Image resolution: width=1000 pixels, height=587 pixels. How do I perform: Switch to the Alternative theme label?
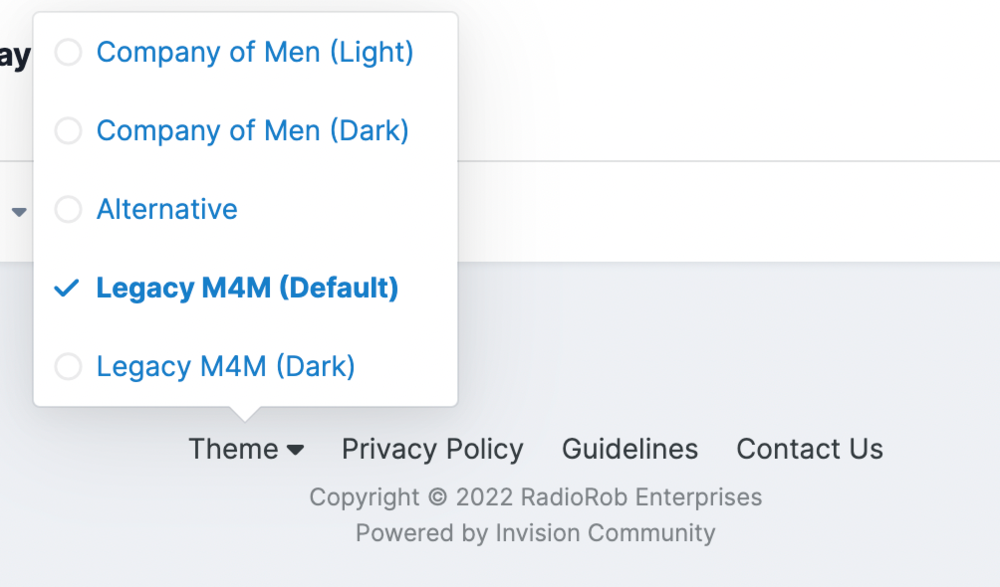[x=167, y=210]
